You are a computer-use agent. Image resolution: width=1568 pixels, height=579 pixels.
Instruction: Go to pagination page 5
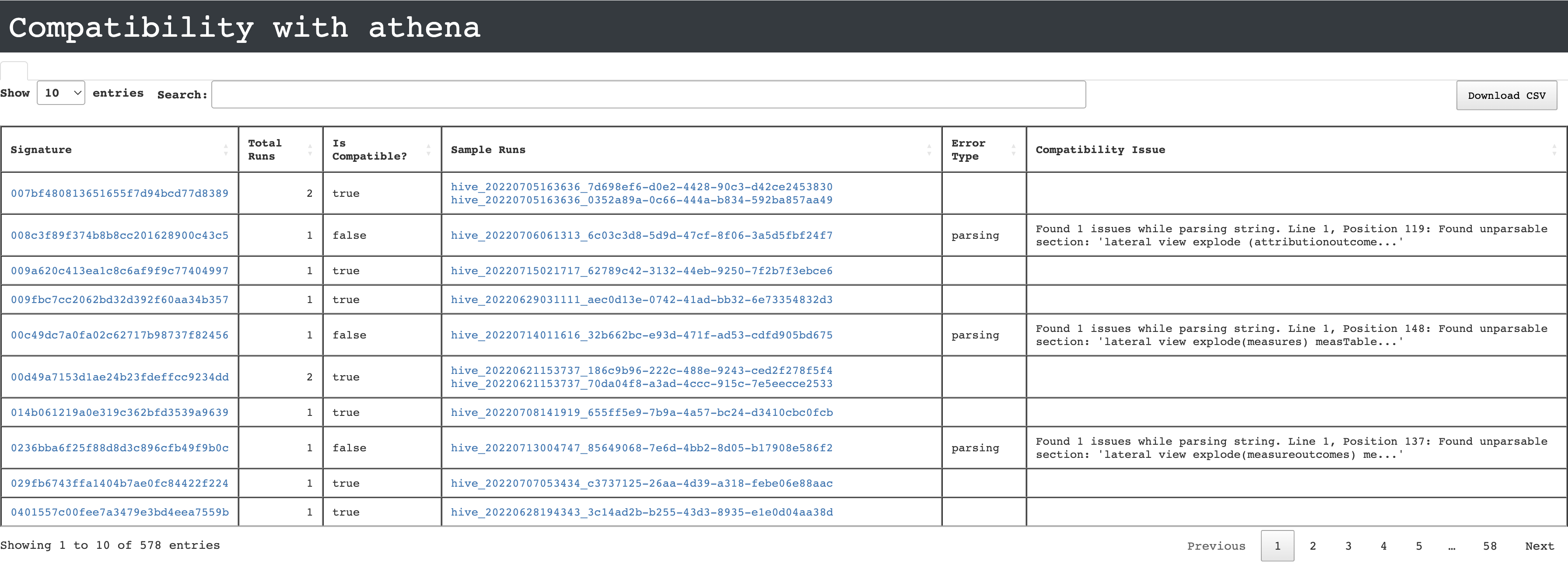tap(1418, 546)
